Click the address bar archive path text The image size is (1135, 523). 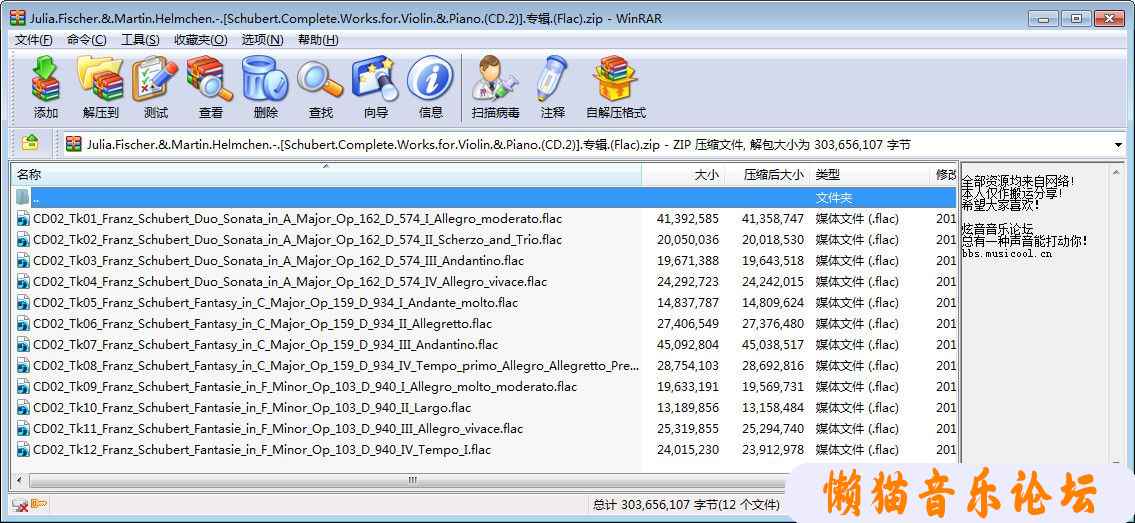(499, 145)
